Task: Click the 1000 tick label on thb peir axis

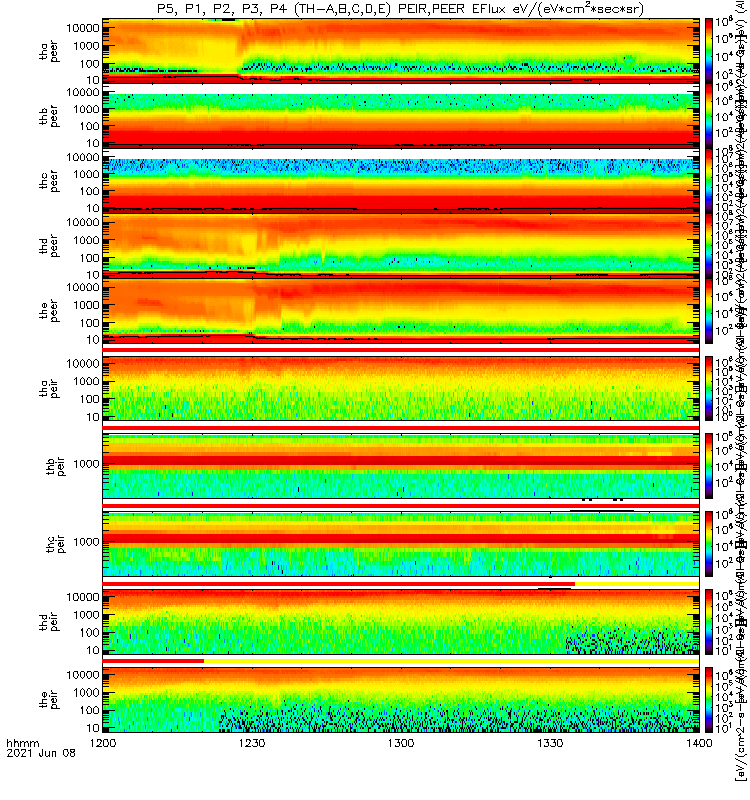Action: [x=86, y=464]
